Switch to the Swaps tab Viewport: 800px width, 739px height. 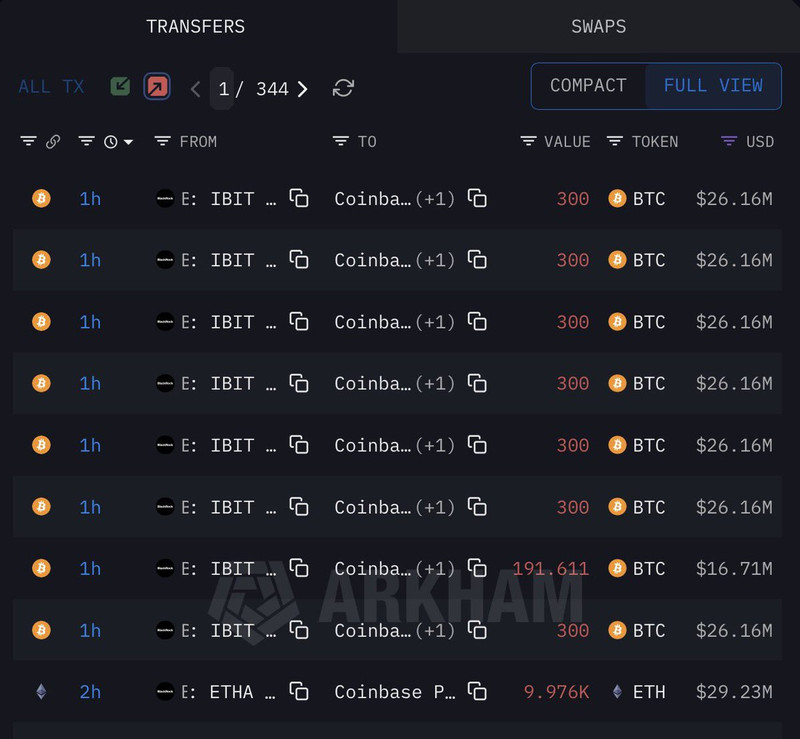(x=598, y=26)
